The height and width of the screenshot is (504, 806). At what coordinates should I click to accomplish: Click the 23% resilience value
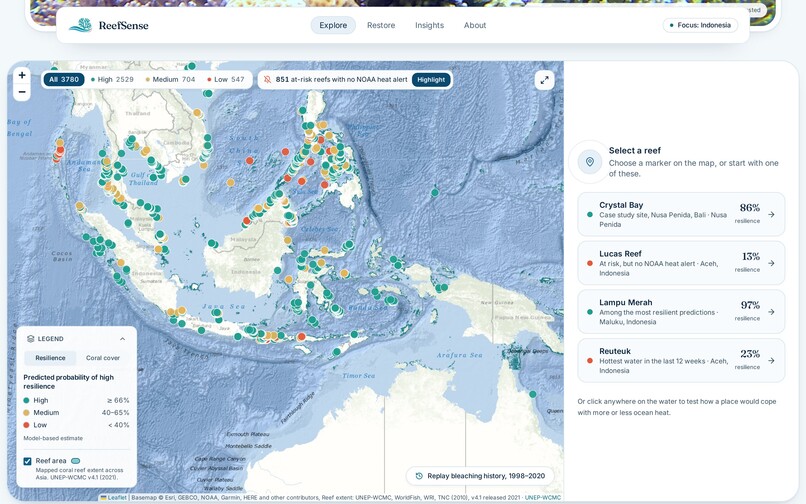750,354
